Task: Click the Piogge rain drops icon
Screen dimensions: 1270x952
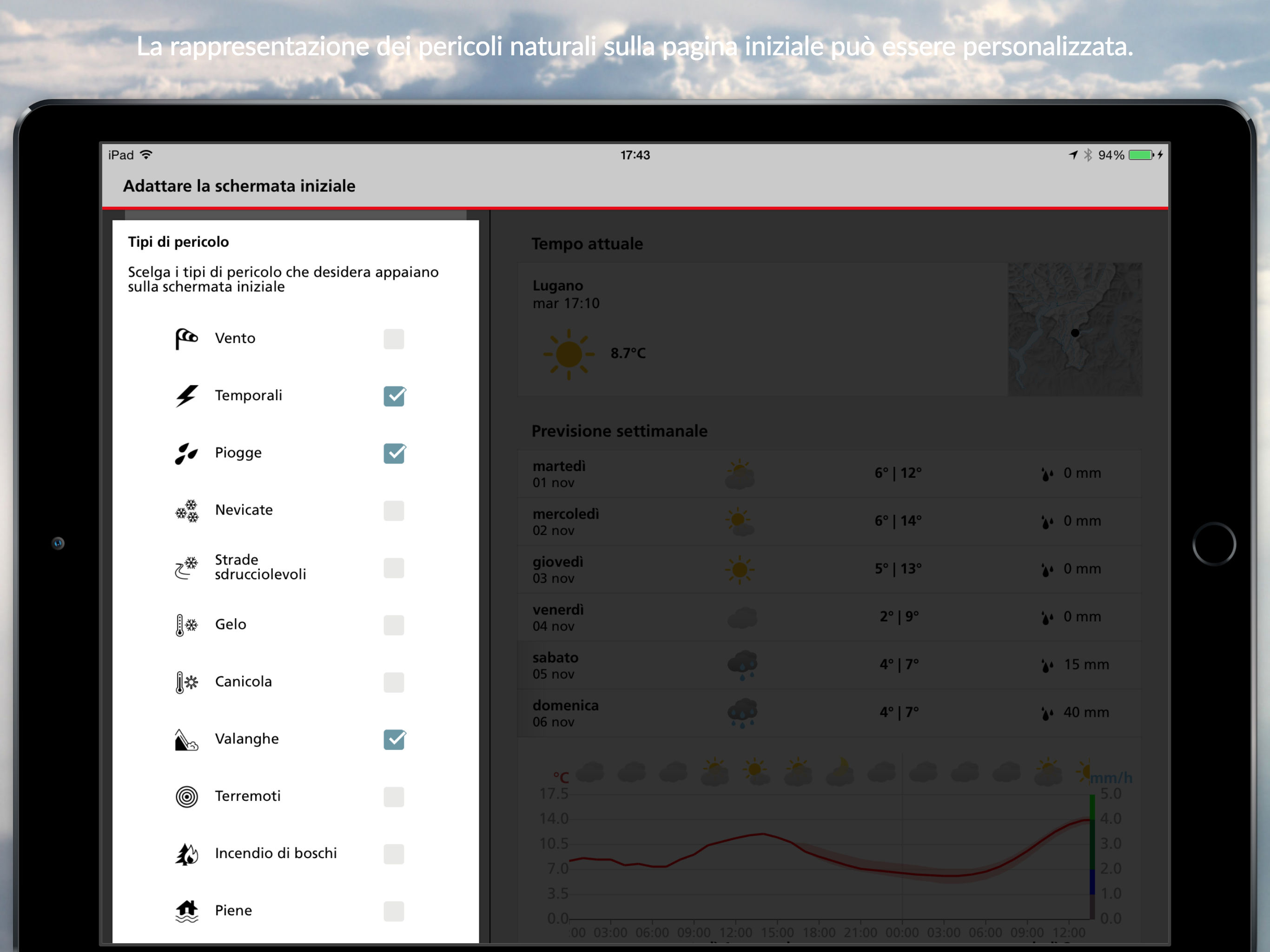Action: pos(186,453)
